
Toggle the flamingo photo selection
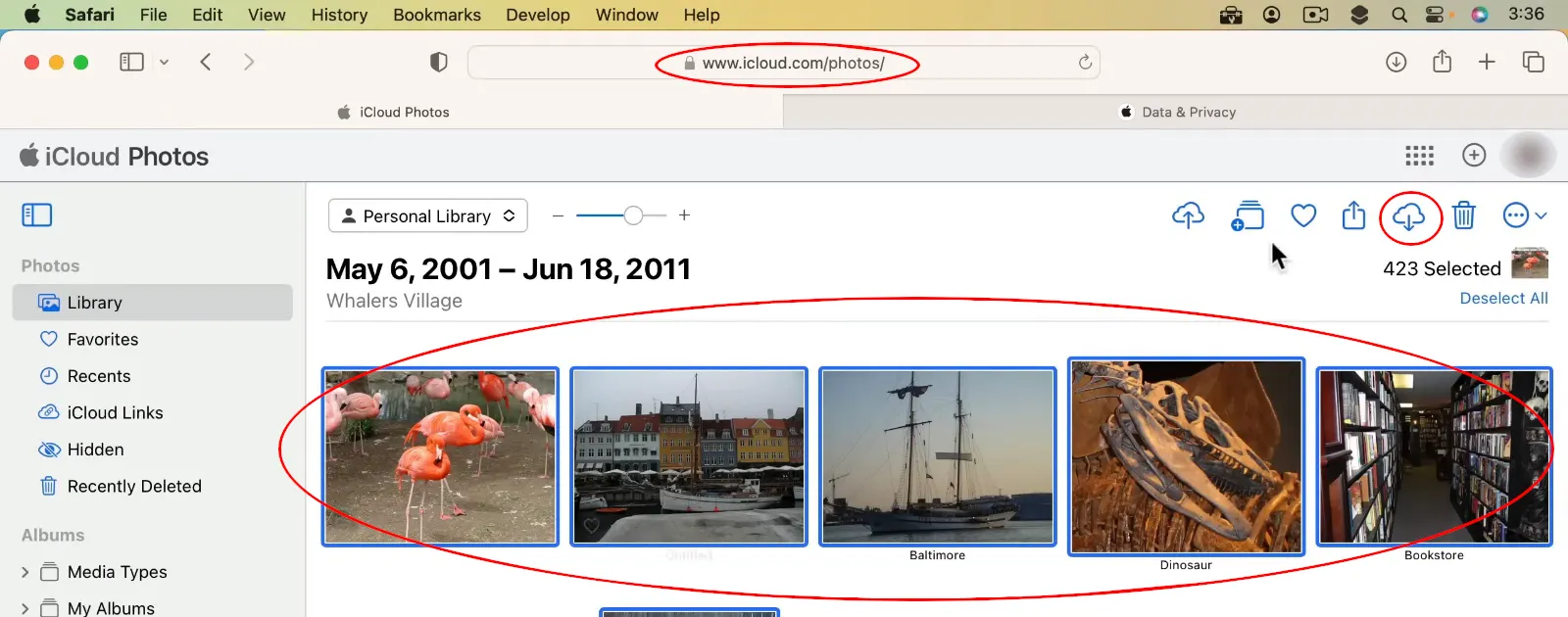click(x=440, y=456)
